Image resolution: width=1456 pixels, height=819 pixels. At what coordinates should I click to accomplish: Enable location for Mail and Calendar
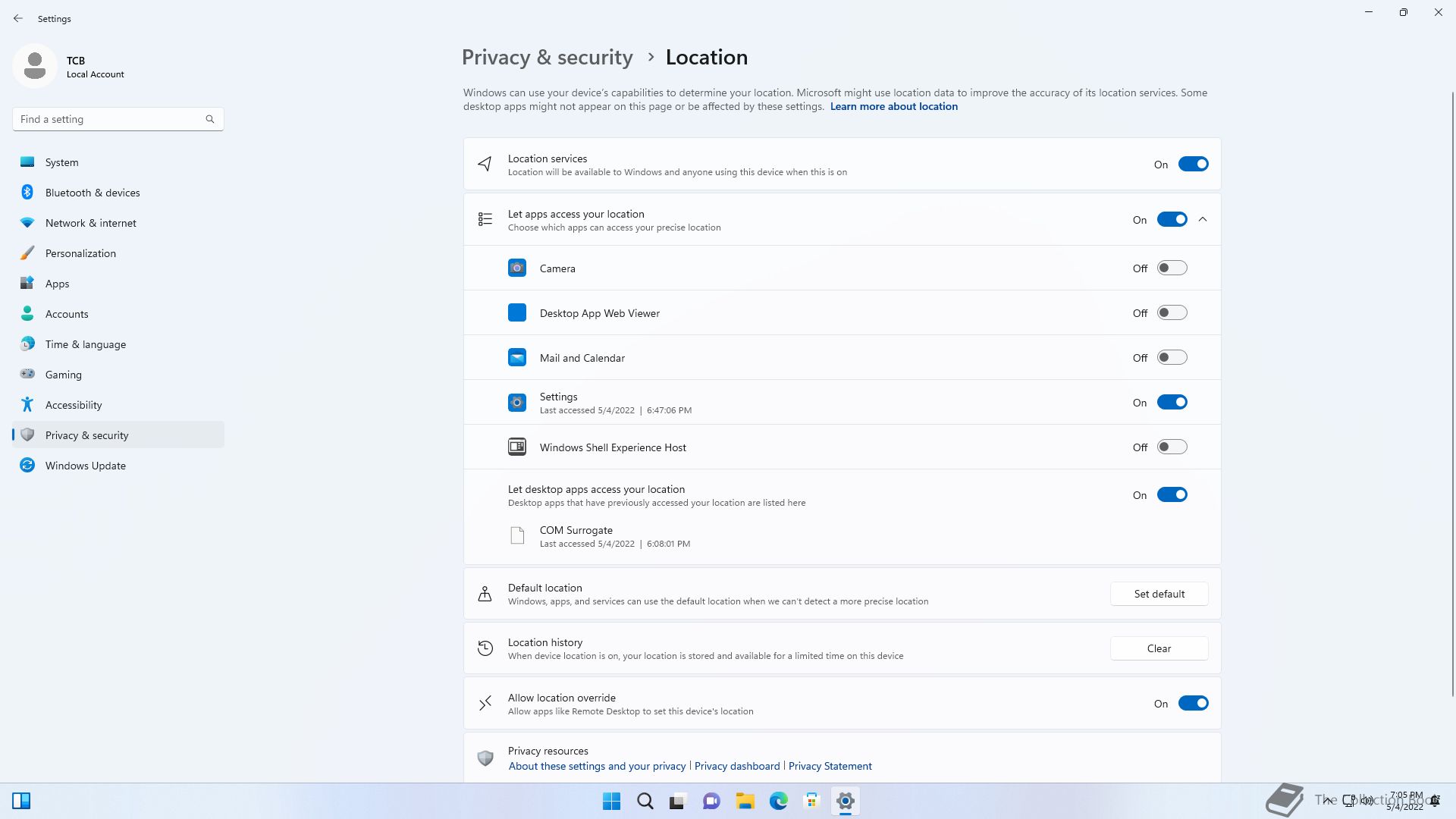point(1172,357)
